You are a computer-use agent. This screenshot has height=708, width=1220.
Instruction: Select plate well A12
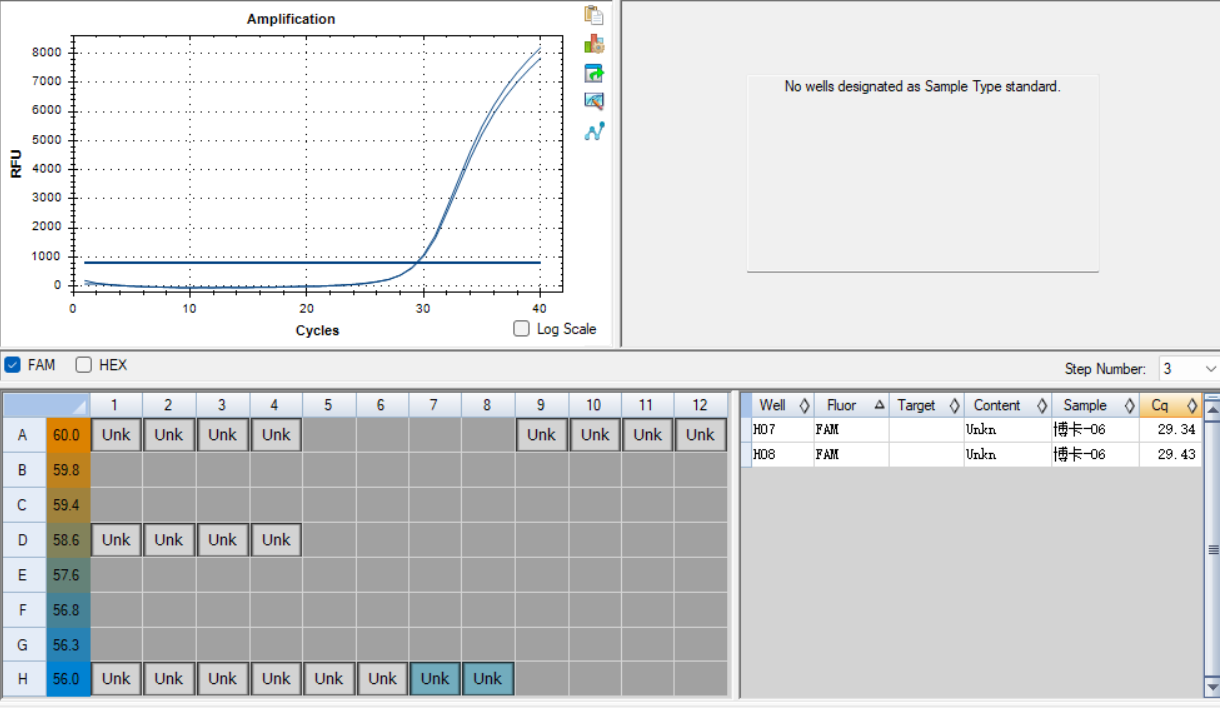tap(700, 435)
